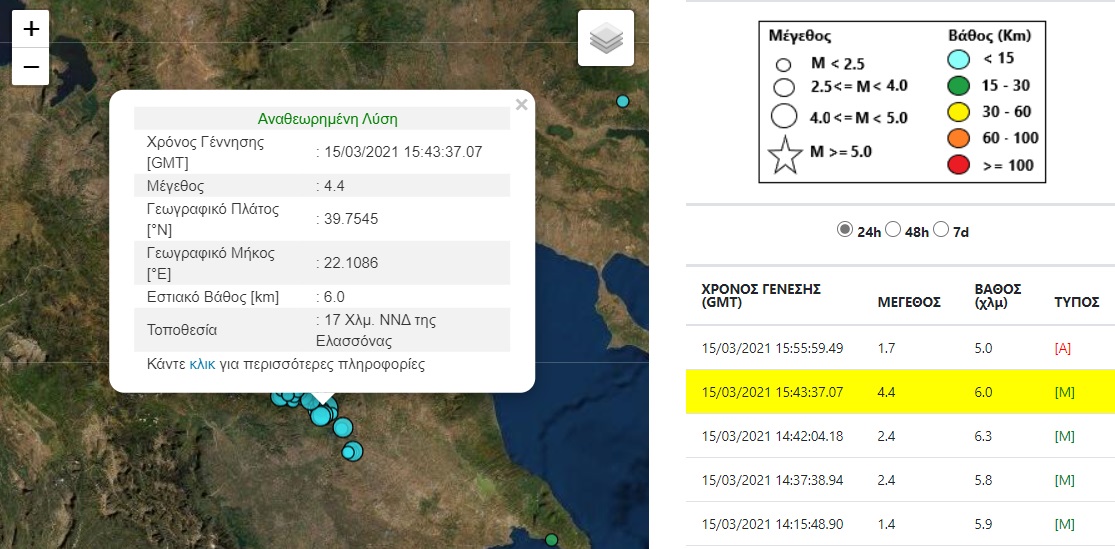The width and height of the screenshot is (1115, 549).
Task: Click the ΧΡΟΝΟΣ ΓΕΝΕΣΗΣ column header
Action: point(761,295)
